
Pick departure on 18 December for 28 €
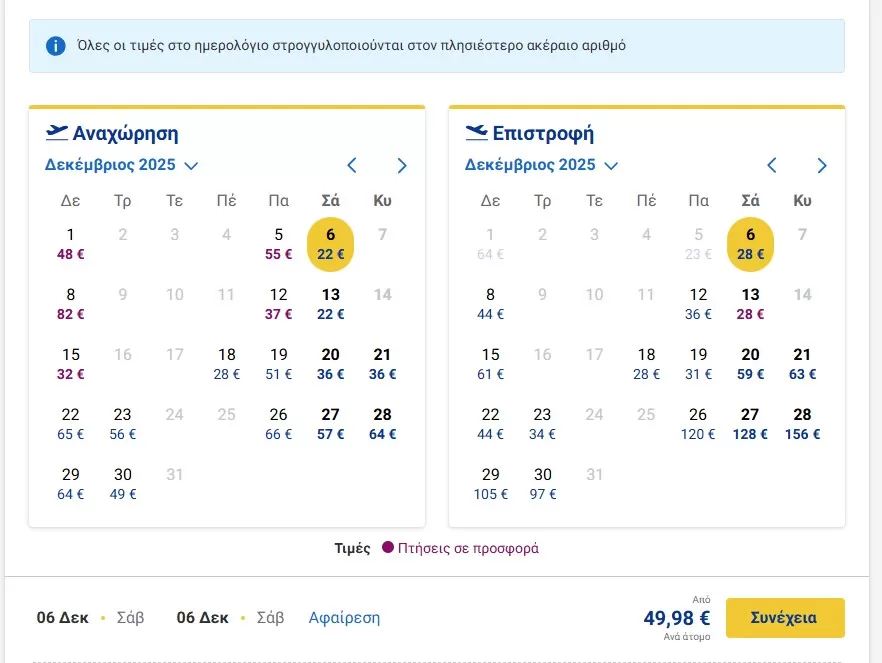pyautogui.click(x=227, y=364)
